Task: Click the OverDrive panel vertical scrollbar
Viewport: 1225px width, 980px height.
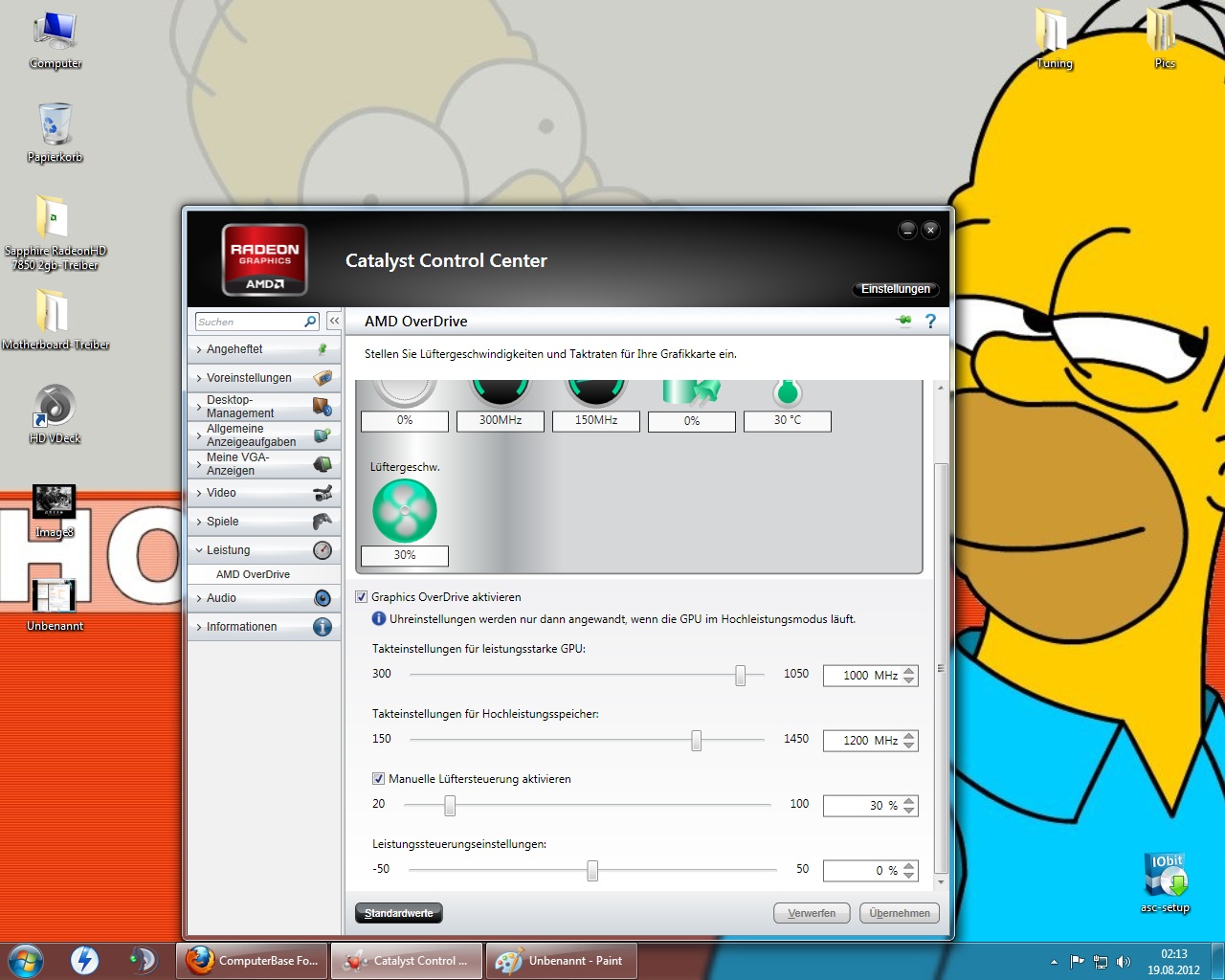Action: pyautogui.click(x=941, y=668)
